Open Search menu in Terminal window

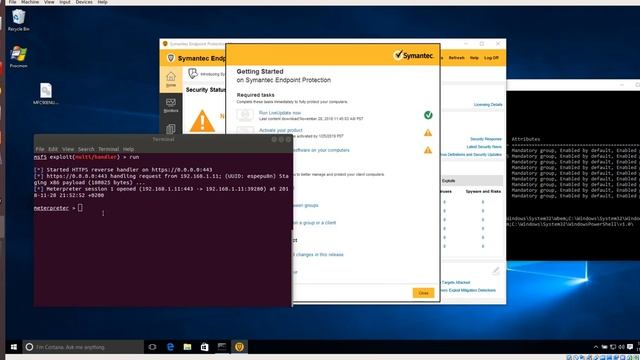(86, 149)
